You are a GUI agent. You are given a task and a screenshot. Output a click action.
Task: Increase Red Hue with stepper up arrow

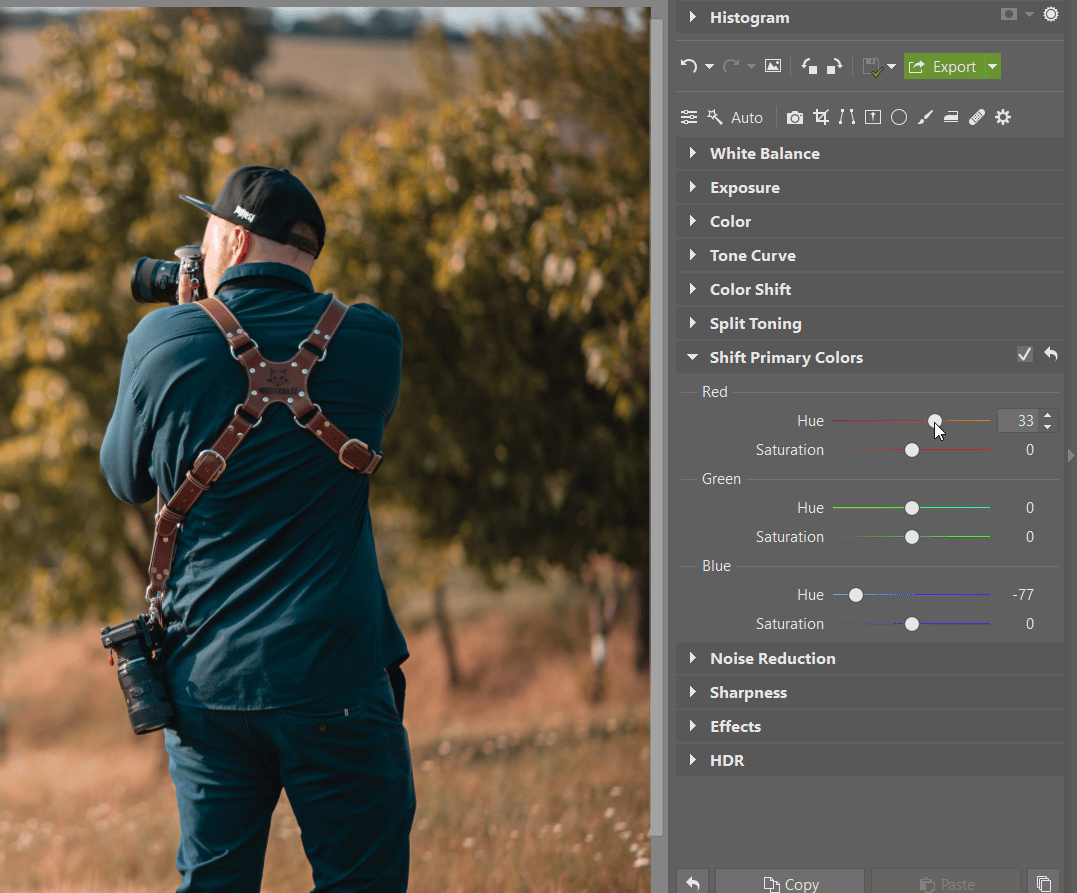(x=1047, y=415)
